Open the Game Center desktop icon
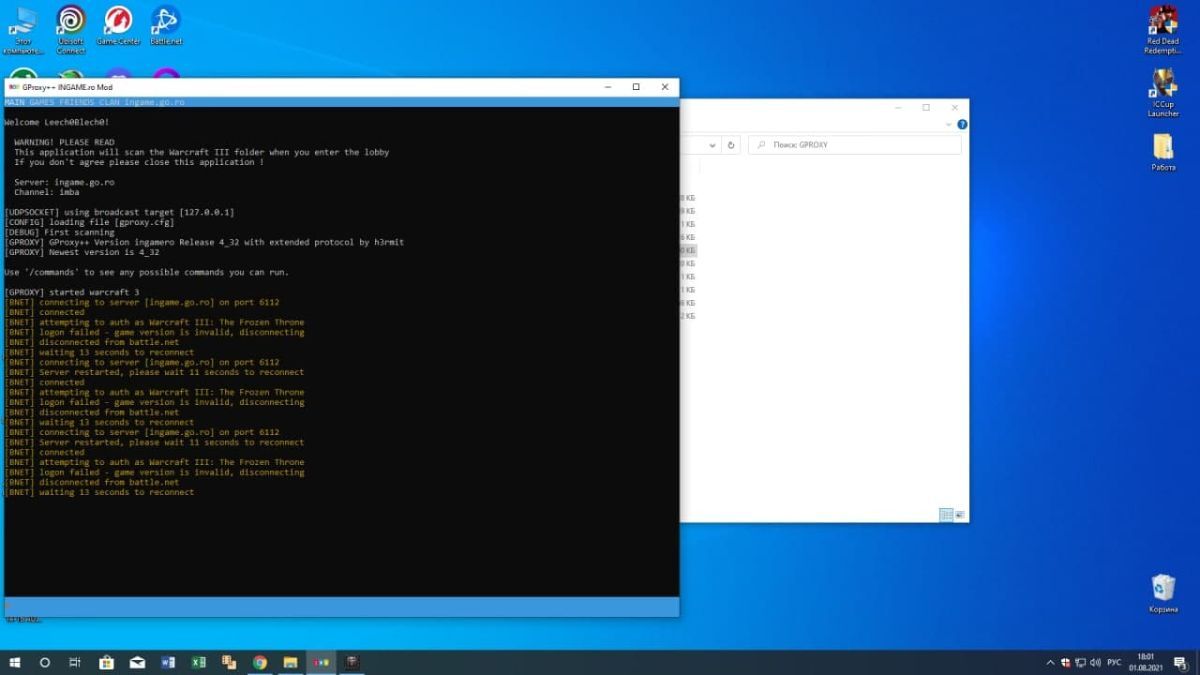 (118, 22)
